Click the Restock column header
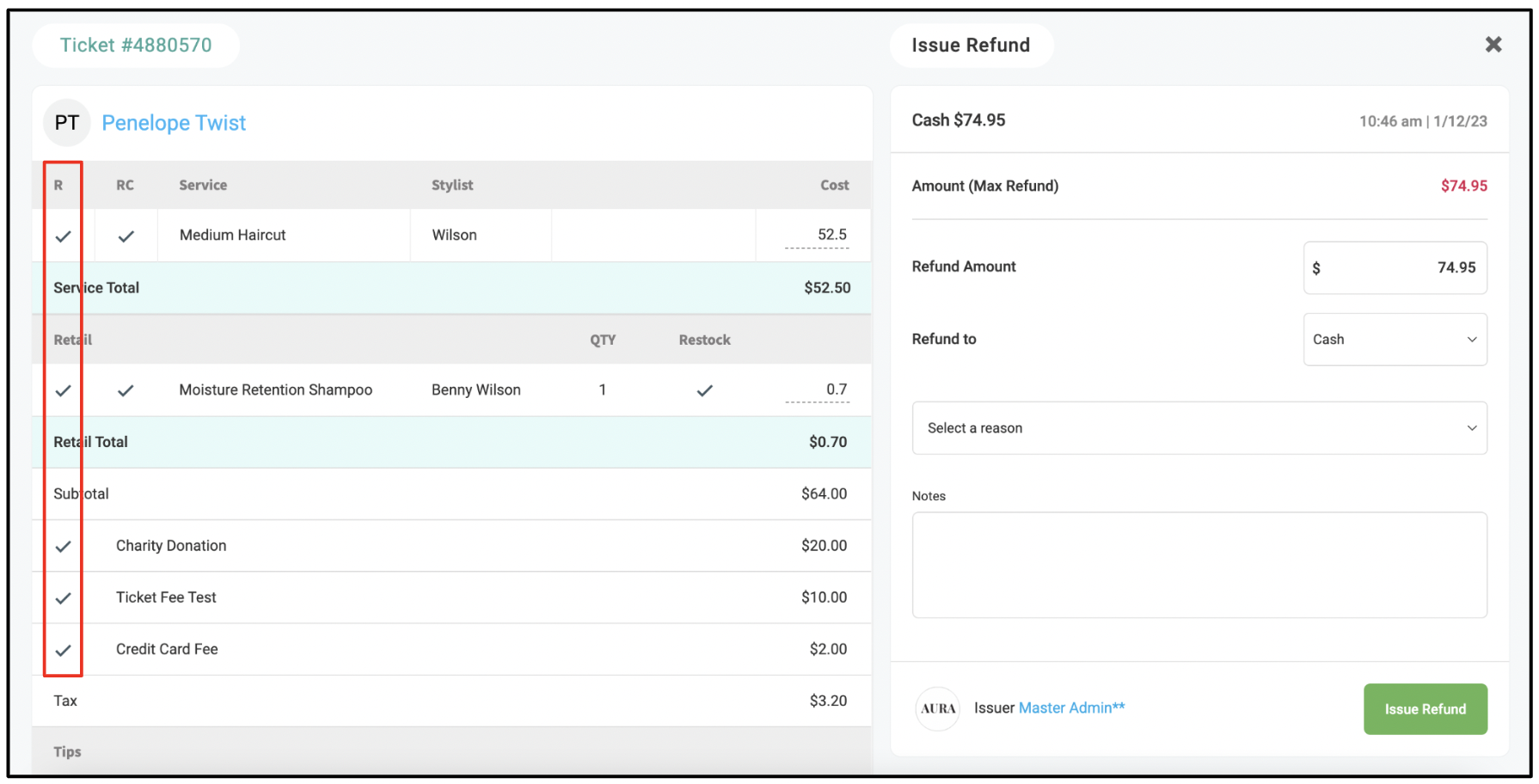 click(x=704, y=340)
